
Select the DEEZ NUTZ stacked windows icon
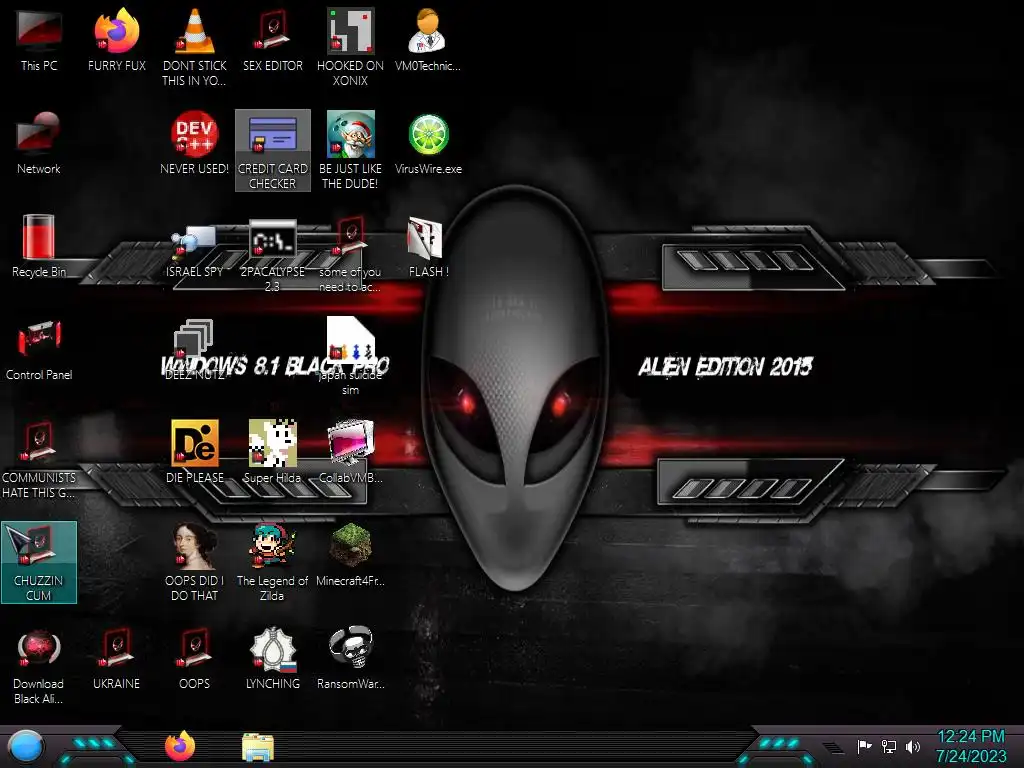(195, 349)
